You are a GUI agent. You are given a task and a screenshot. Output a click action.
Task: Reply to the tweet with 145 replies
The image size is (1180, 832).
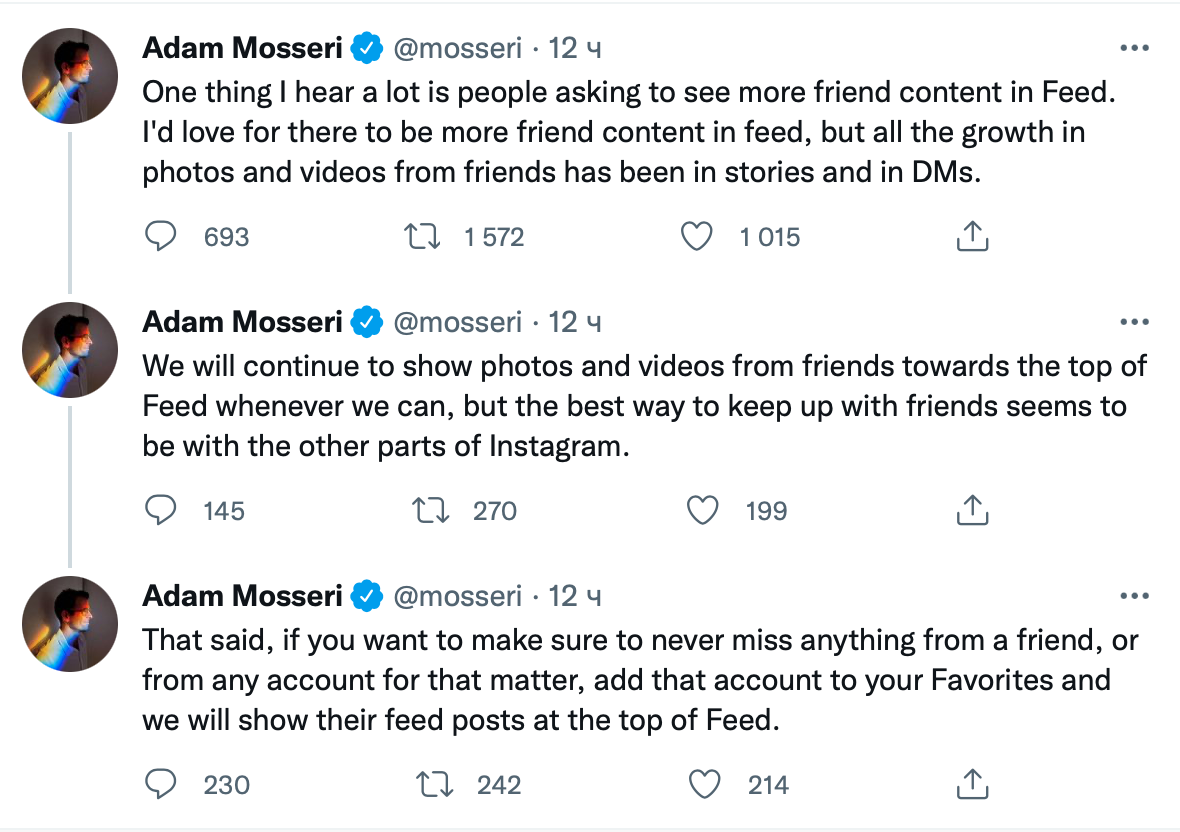[161, 511]
